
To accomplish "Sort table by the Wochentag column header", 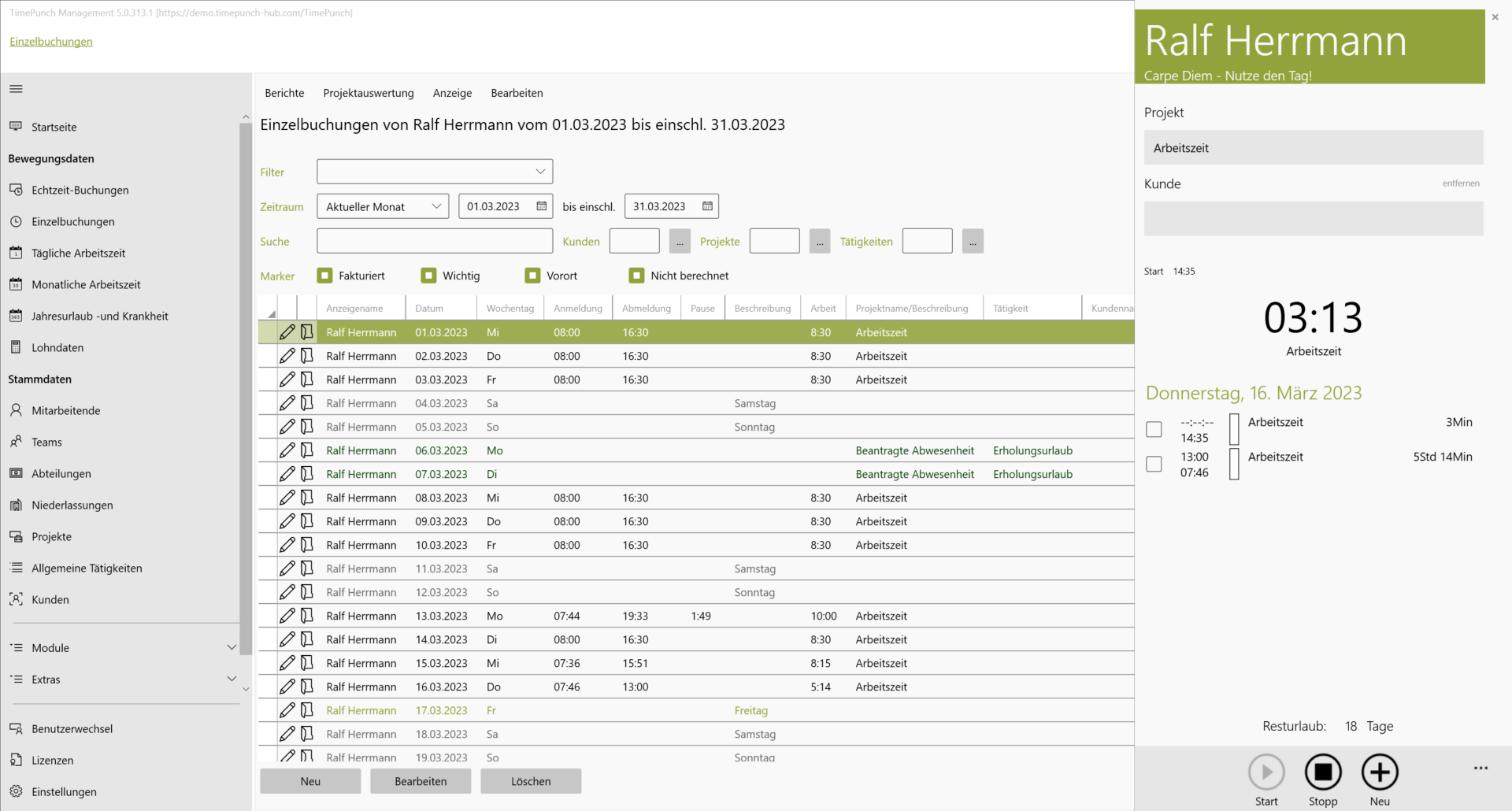I will 510,309.
